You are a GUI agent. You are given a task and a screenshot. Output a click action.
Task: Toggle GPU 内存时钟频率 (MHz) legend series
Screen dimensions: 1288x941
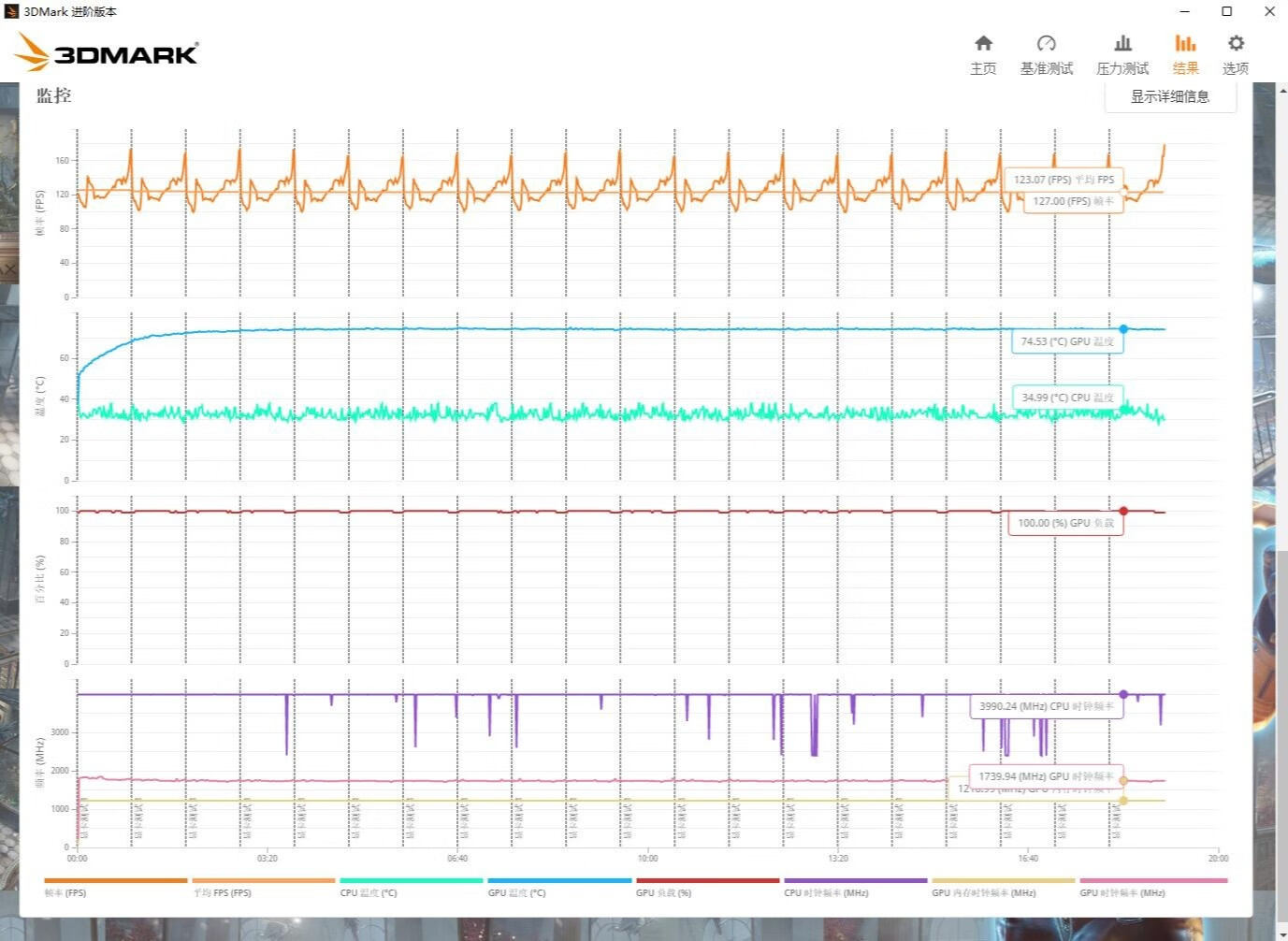[1004, 887]
